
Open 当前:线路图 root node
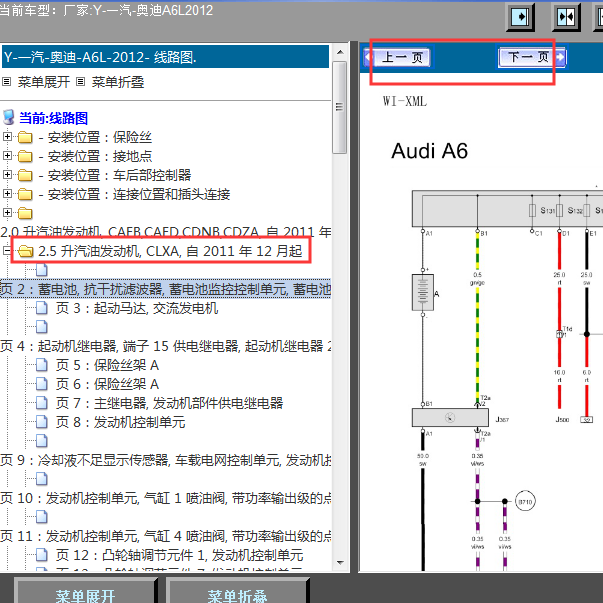tap(53, 118)
